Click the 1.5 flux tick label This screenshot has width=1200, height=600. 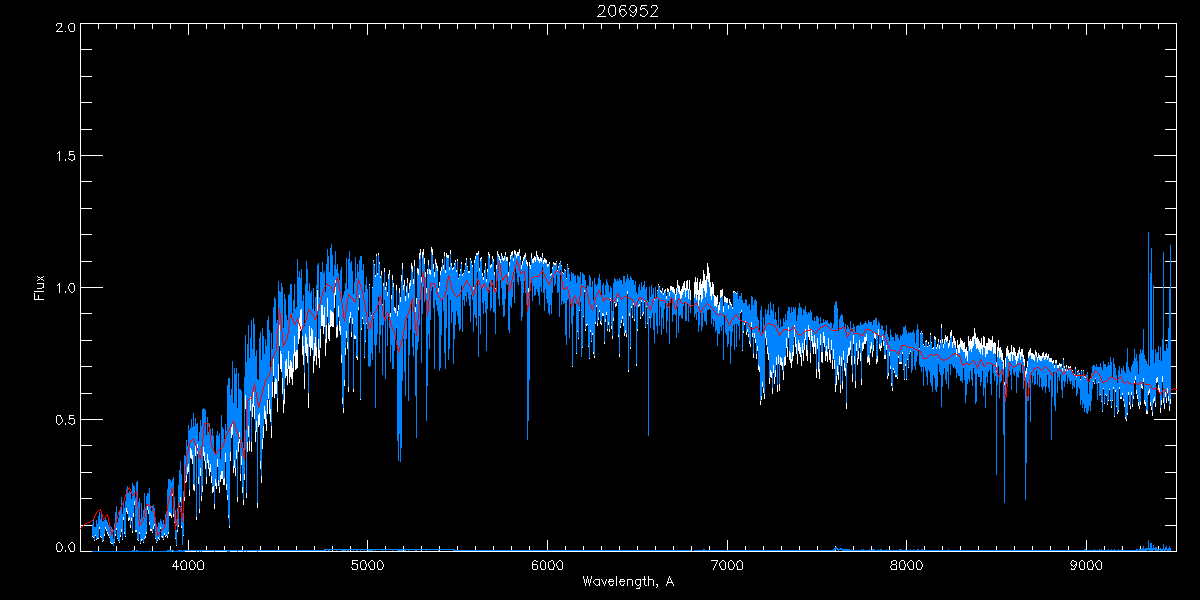[65, 157]
